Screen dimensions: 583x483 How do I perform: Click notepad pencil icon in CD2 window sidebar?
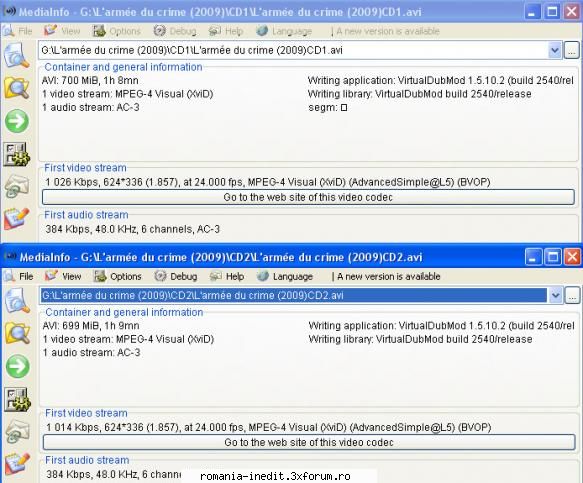17,463
